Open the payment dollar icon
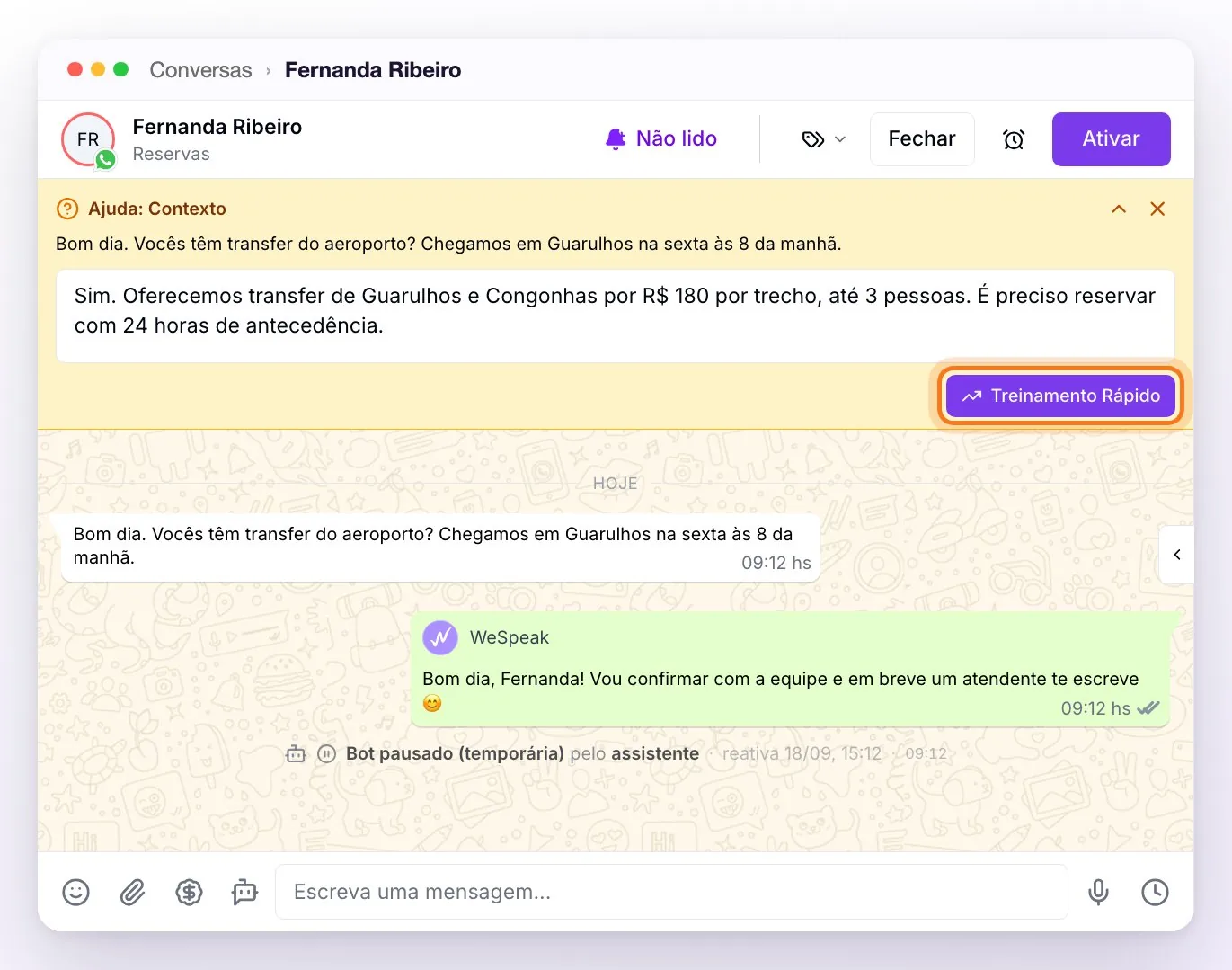 [x=189, y=892]
